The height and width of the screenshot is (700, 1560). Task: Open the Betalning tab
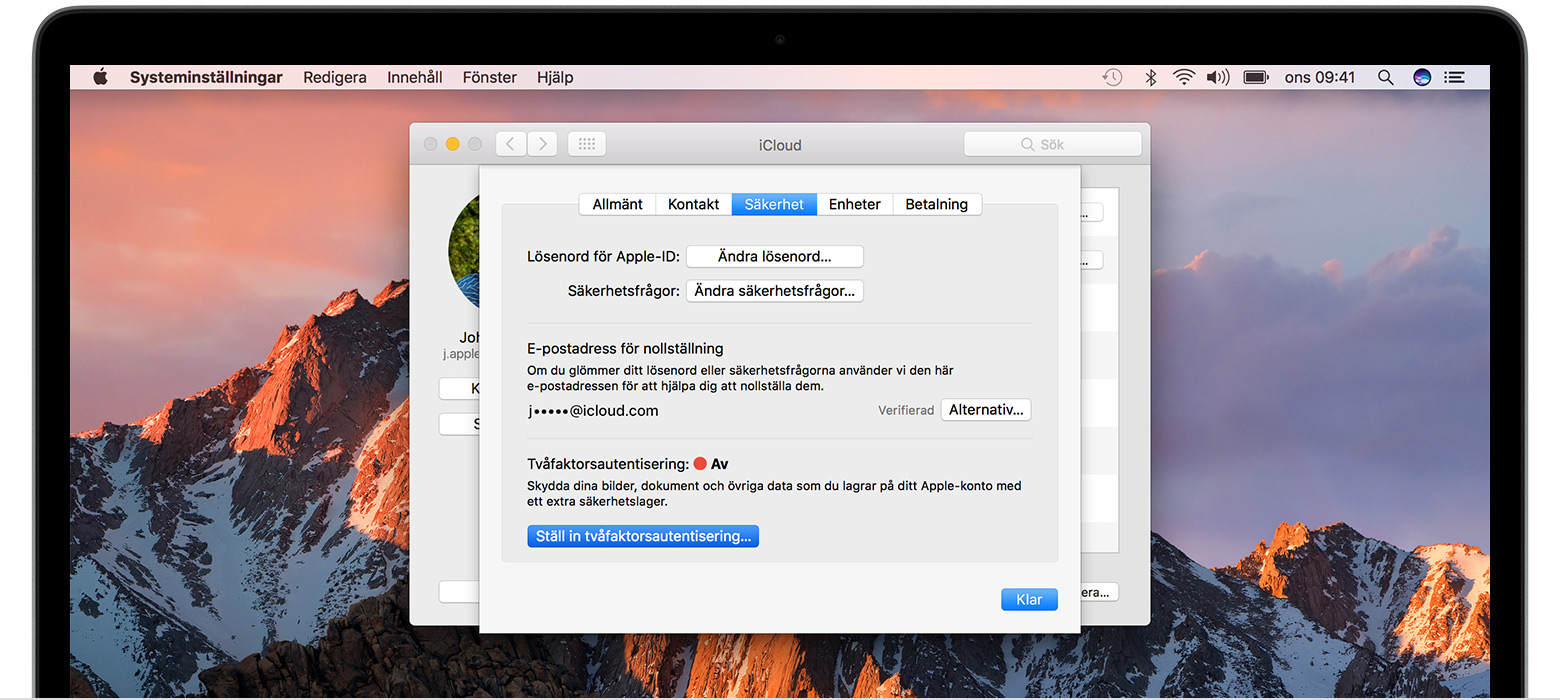point(936,204)
